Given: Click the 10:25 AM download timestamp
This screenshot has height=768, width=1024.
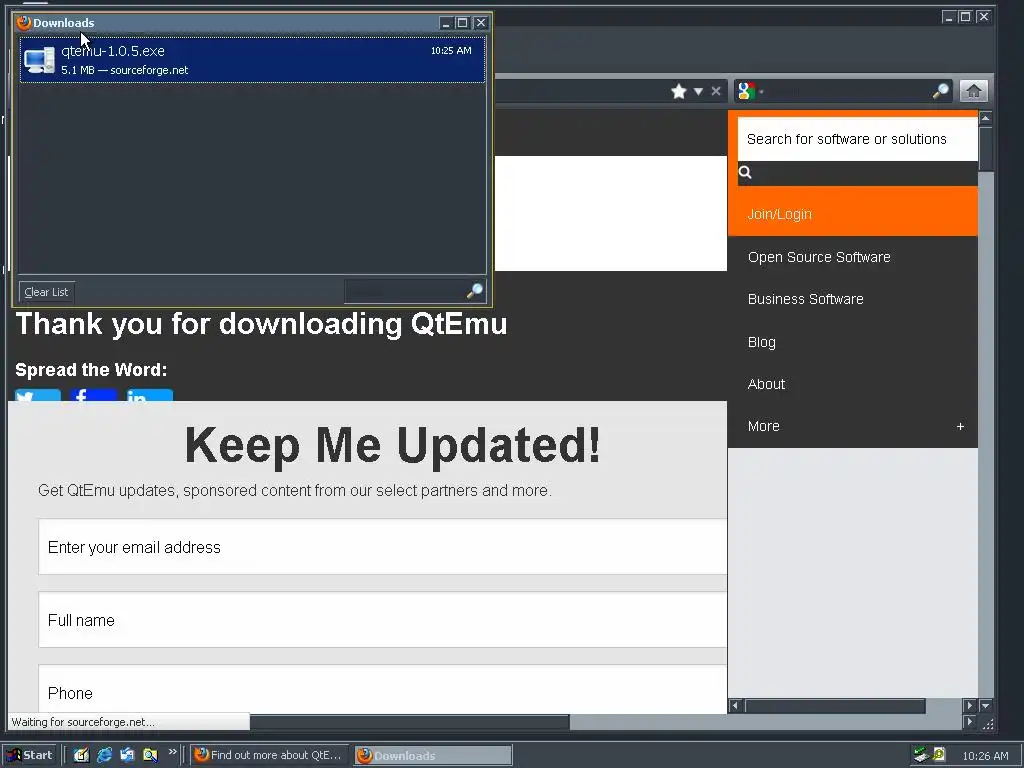Looking at the screenshot, I should point(451,50).
